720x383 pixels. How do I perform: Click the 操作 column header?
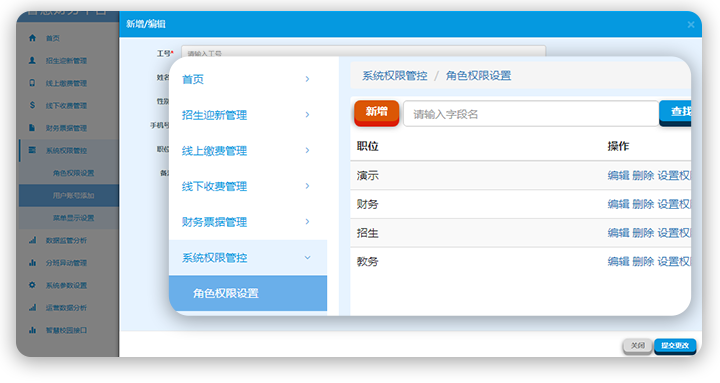[618, 146]
